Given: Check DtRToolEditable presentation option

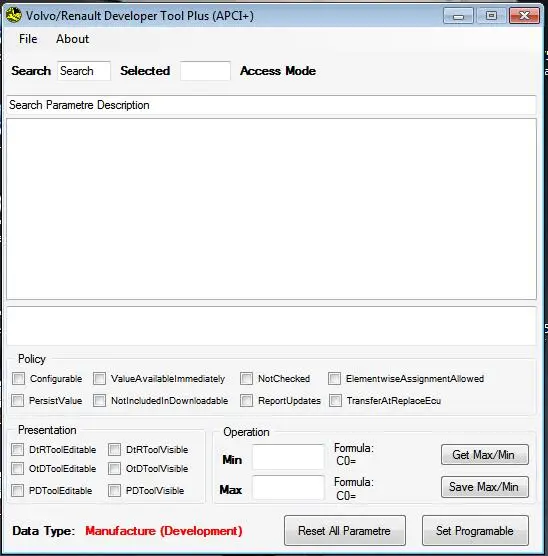Looking at the screenshot, I should pos(17,449).
